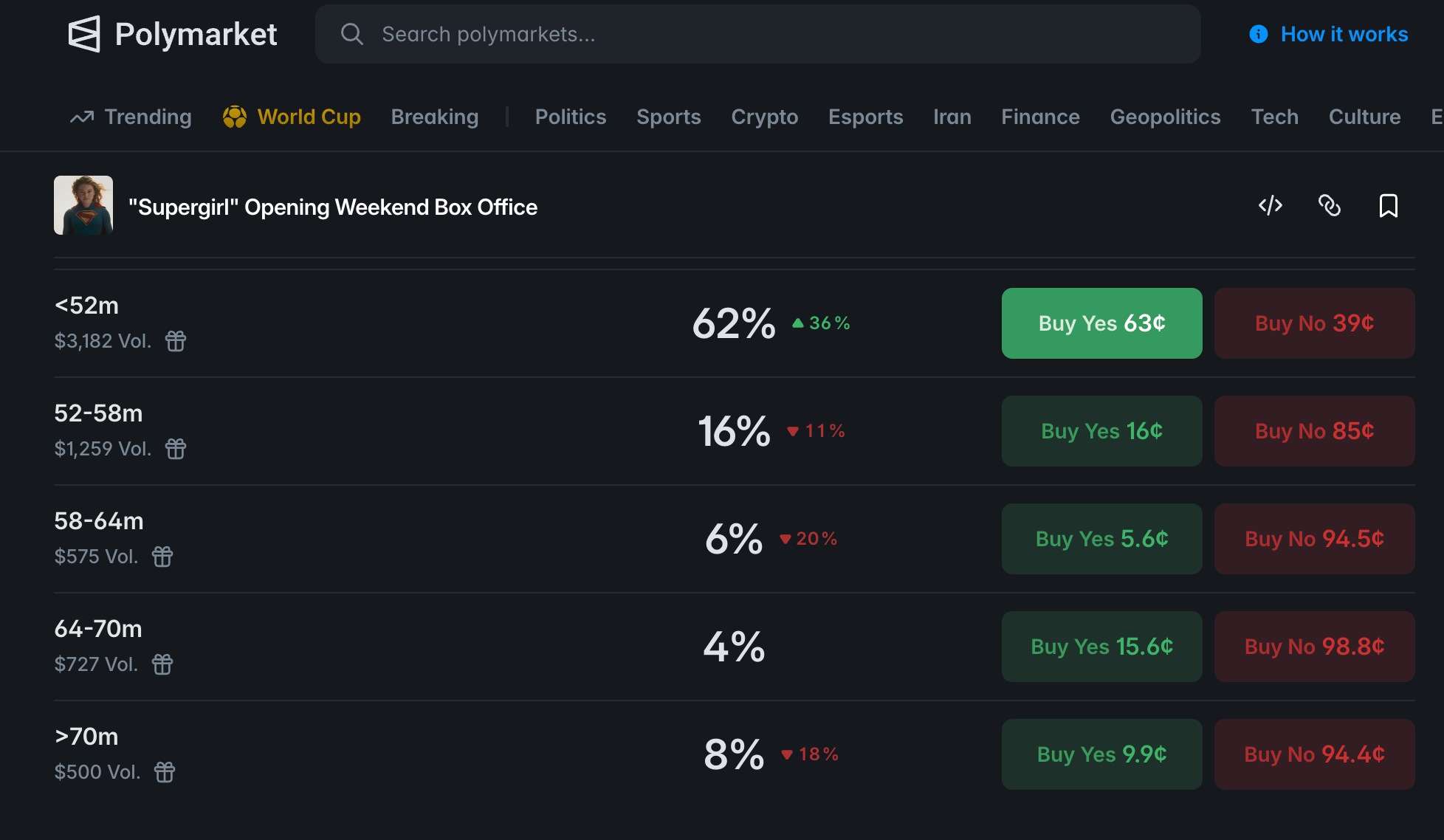Click the Polymarket logo icon
1444x840 pixels.
point(84,34)
